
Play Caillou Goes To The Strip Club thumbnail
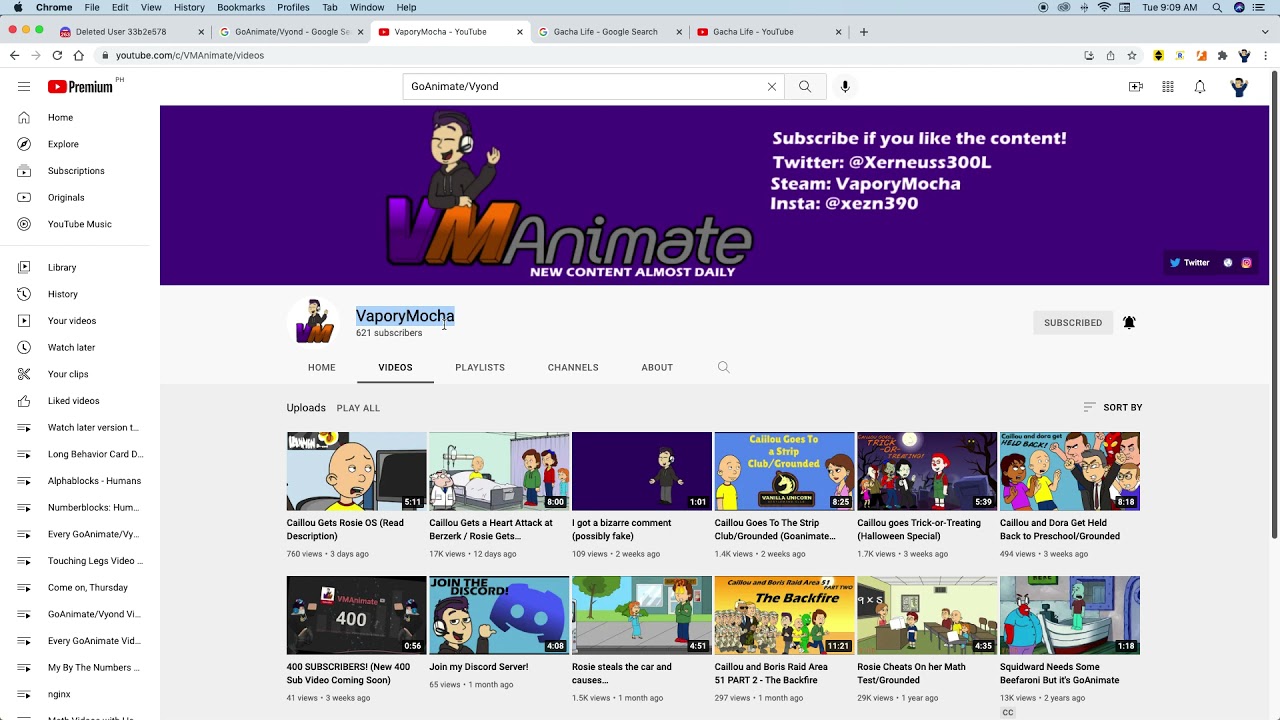(784, 471)
